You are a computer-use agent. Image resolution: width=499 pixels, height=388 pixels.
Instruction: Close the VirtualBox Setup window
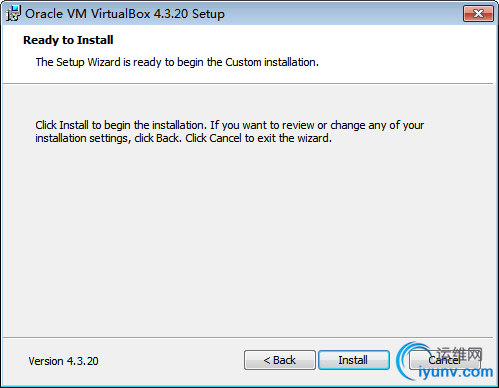coord(478,14)
